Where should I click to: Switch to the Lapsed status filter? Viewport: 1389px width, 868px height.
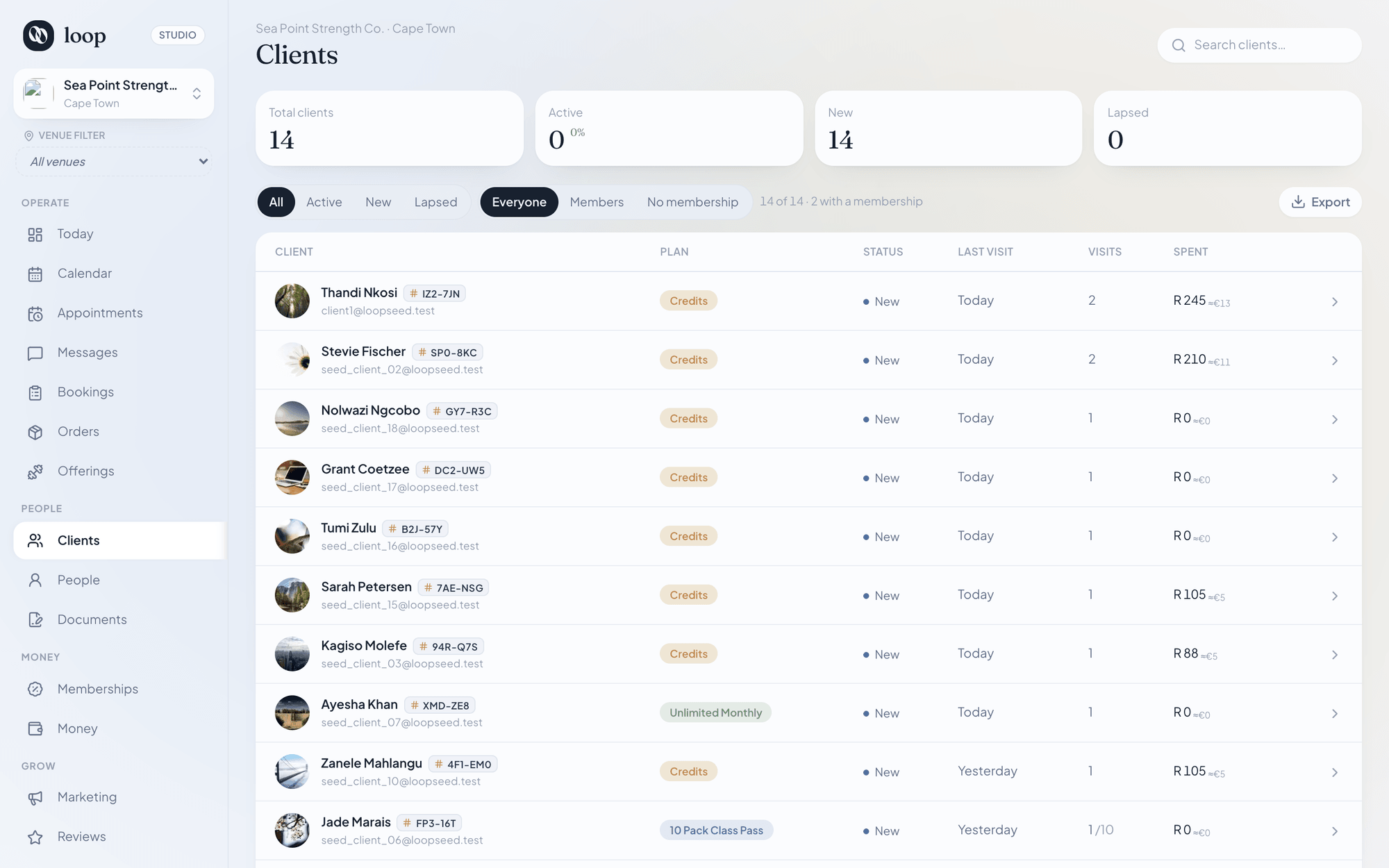pyautogui.click(x=436, y=202)
